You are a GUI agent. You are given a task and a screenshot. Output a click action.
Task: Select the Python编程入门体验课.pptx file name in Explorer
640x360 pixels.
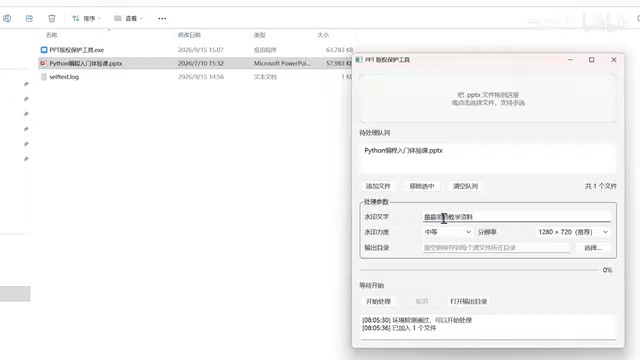[86, 63]
